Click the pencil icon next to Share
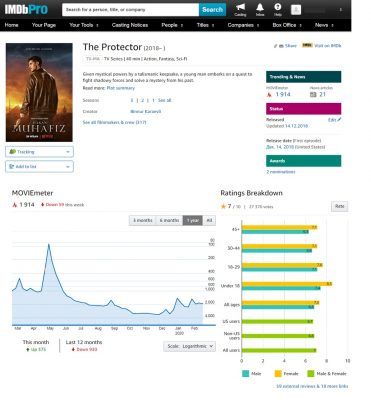This screenshot has height=400, width=371. [275, 46]
